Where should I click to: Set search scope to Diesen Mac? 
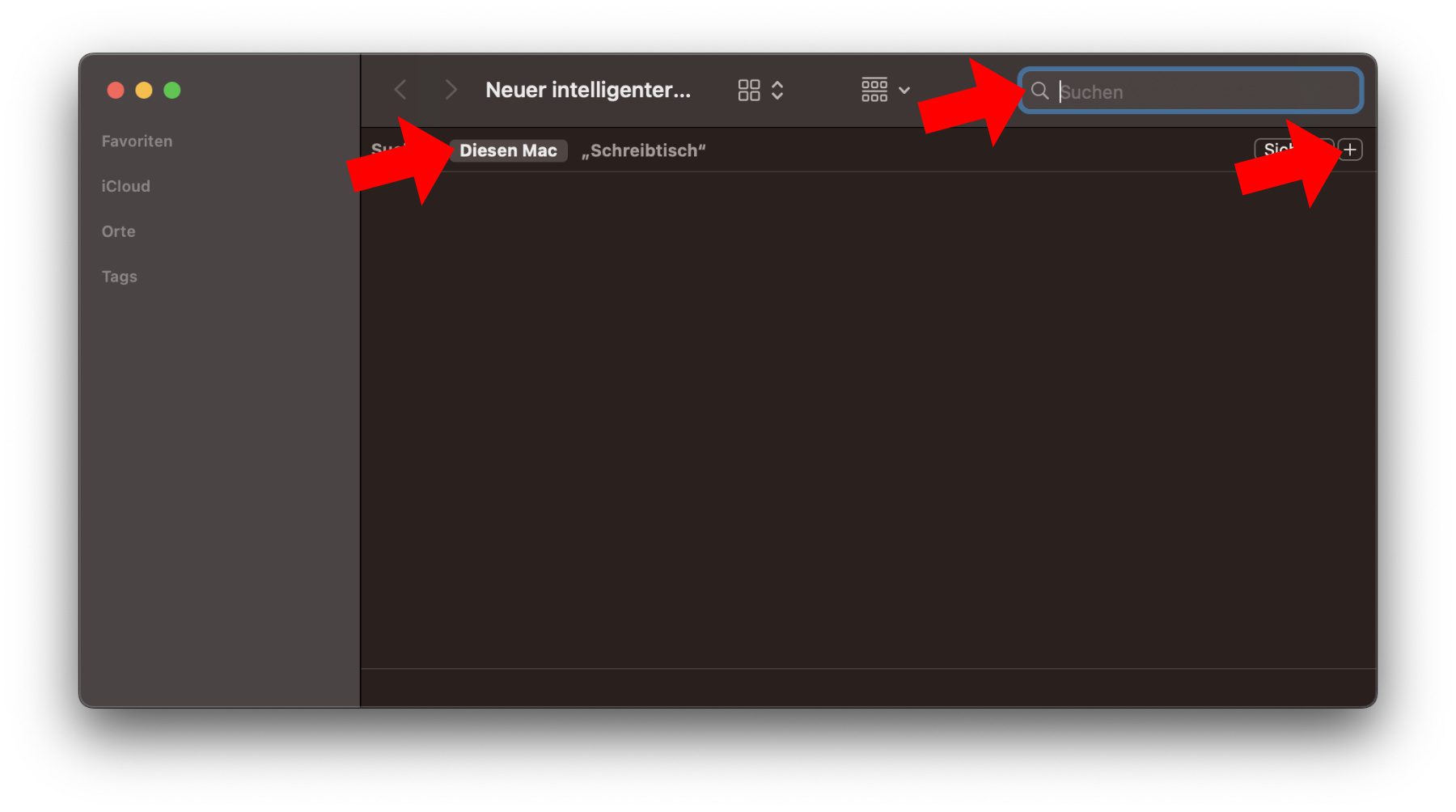(508, 150)
